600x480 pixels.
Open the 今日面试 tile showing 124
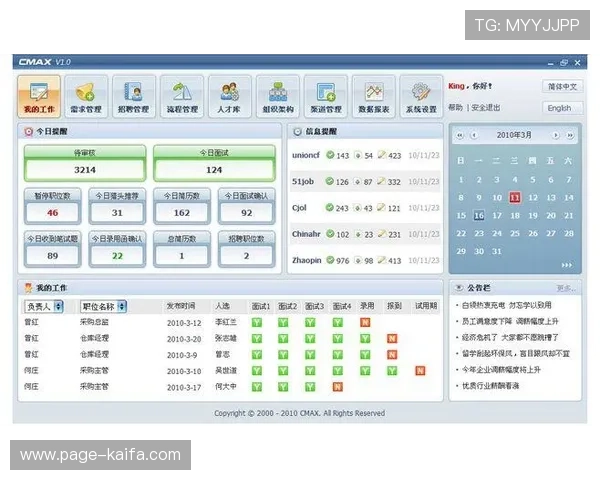click(214, 163)
